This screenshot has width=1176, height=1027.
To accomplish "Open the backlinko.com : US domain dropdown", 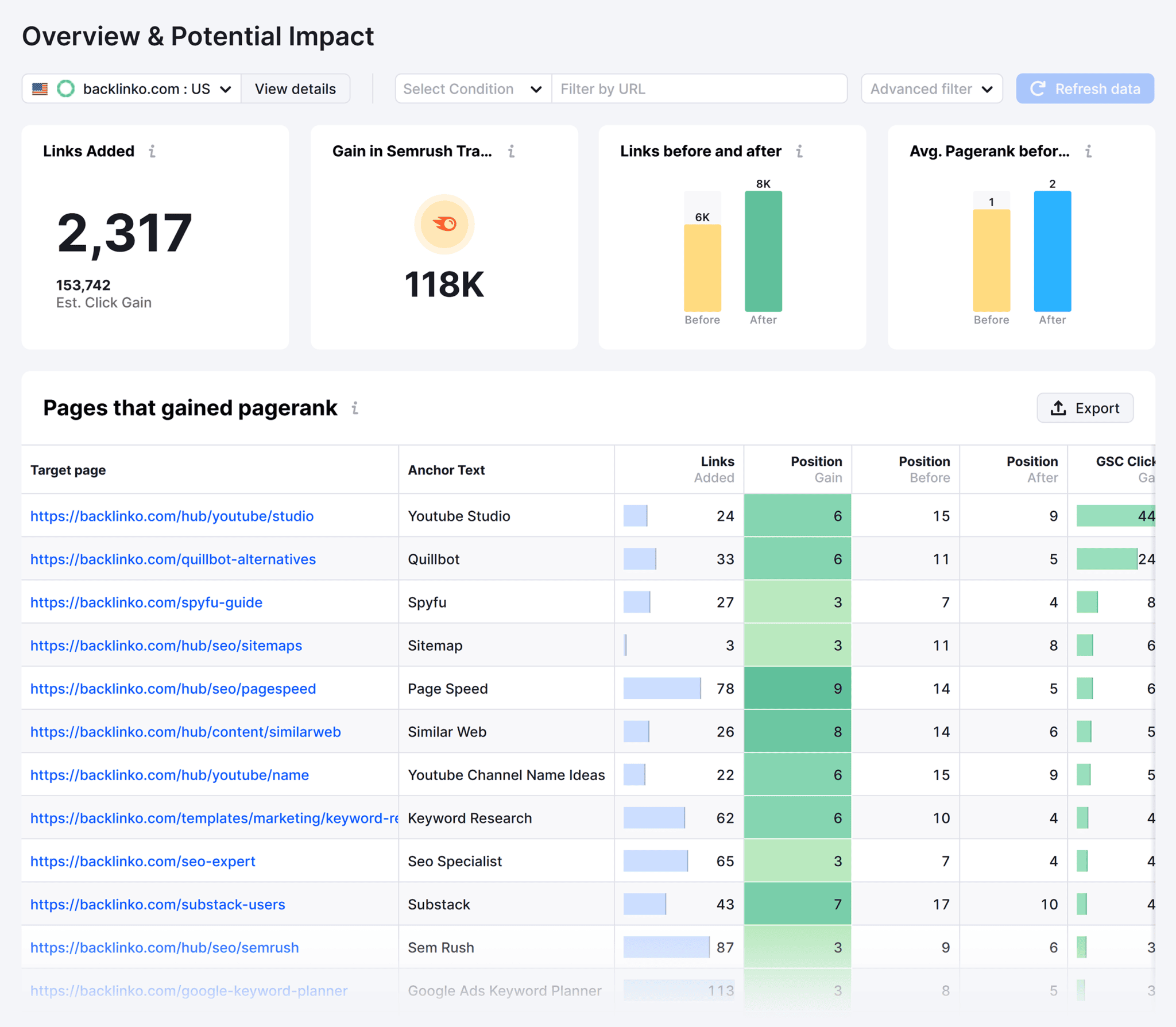I will [131, 88].
